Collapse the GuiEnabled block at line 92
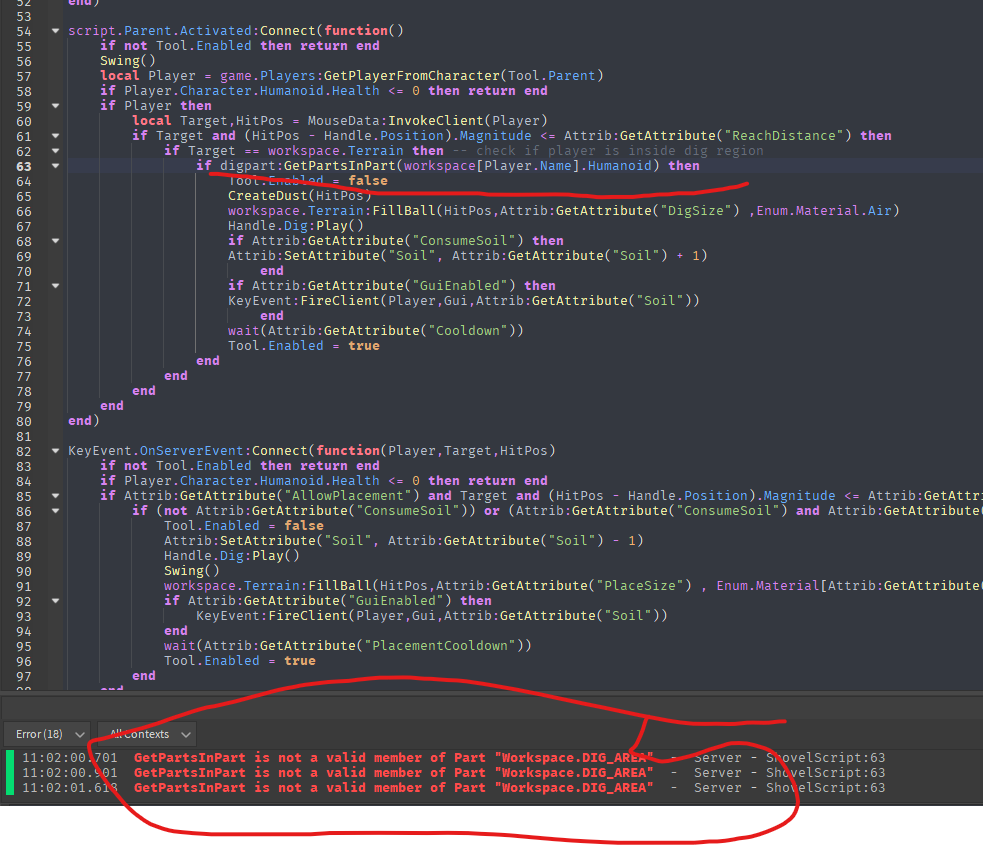The width and height of the screenshot is (983, 846). point(54,600)
